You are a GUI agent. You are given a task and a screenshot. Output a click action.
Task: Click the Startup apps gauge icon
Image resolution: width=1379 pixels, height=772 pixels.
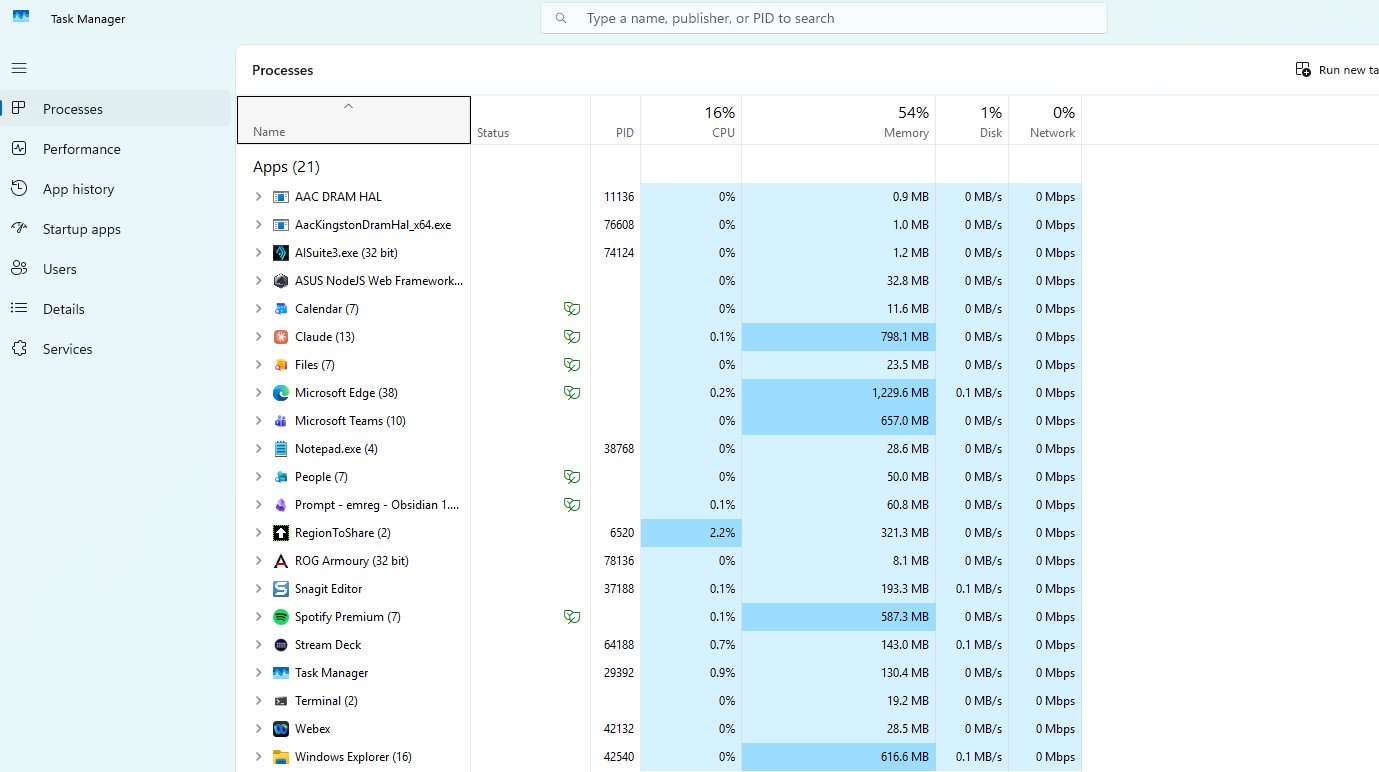coord(19,228)
